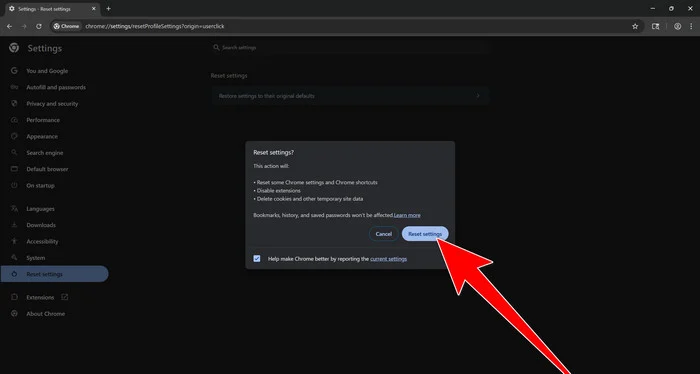Open On startup settings section
700x374 pixels.
[40, 186]
